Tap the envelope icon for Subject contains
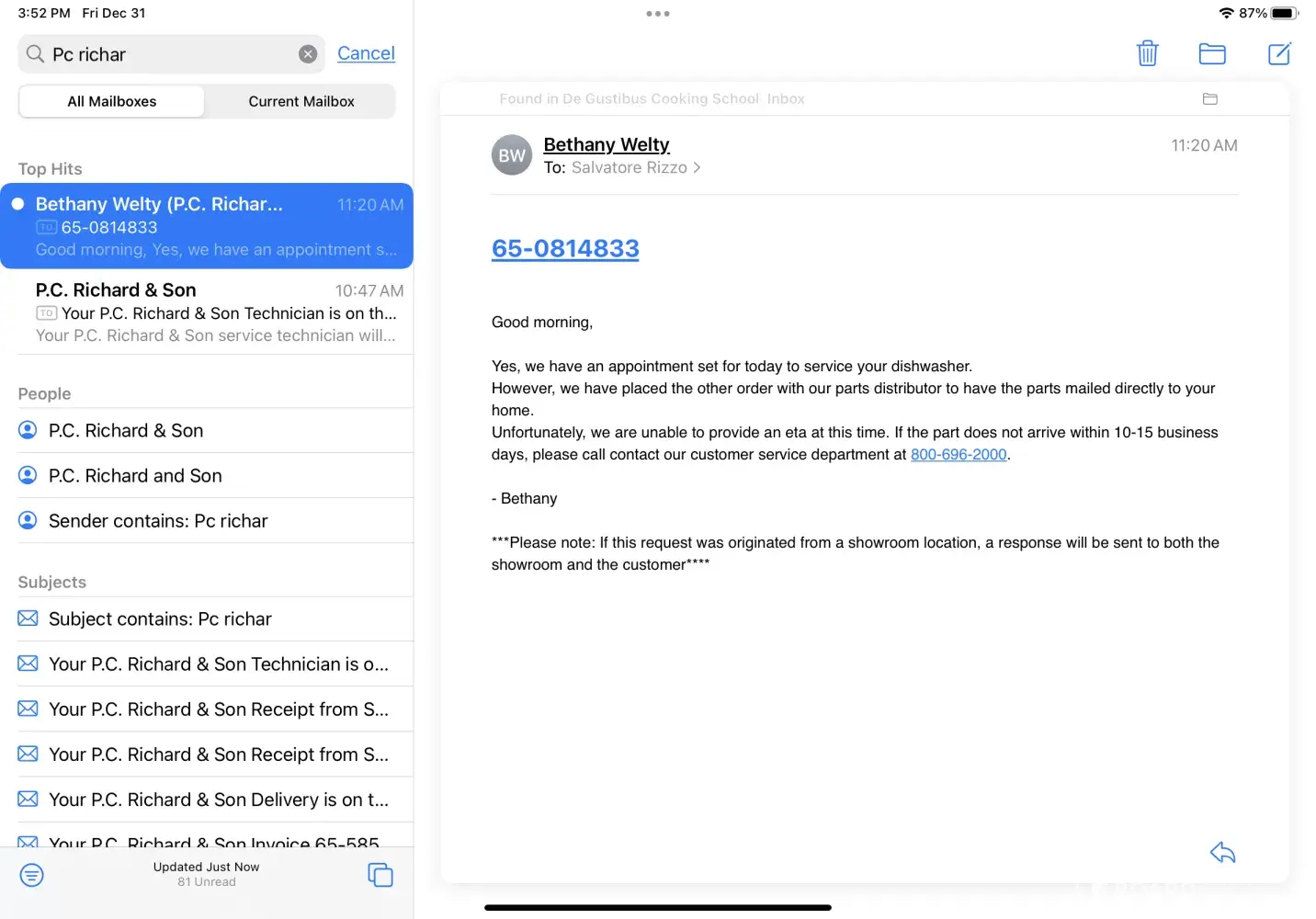 28,618
